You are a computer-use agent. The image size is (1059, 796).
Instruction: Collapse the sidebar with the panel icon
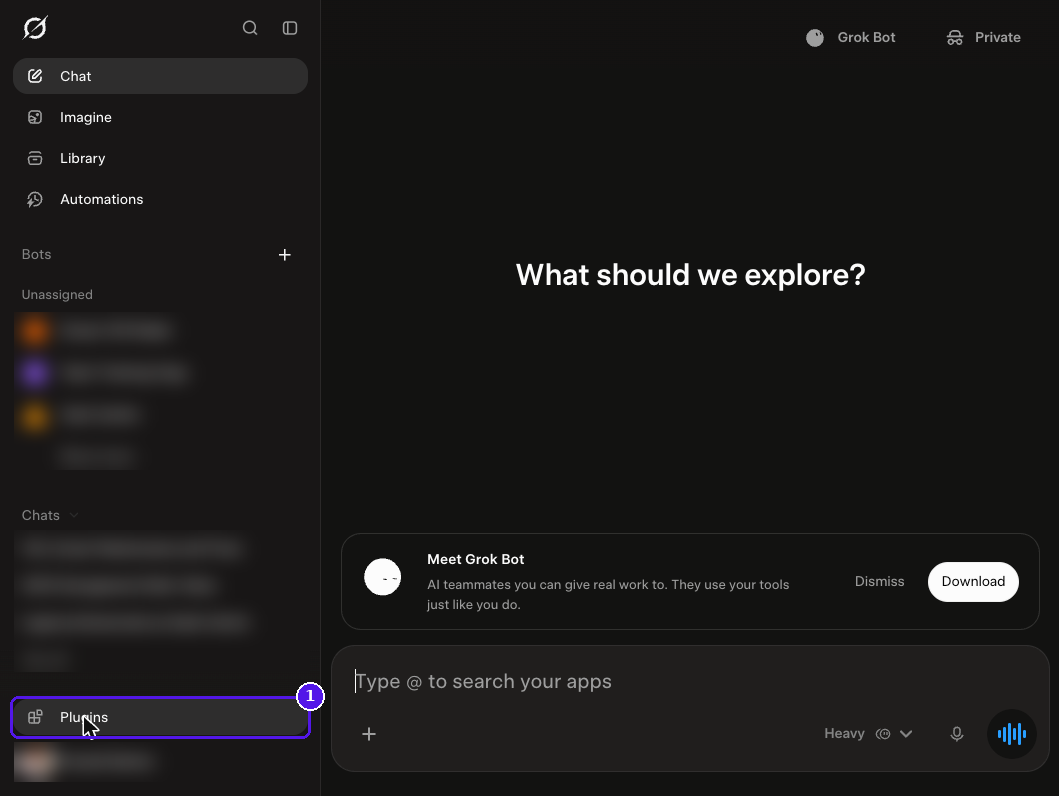click(290, 28)
